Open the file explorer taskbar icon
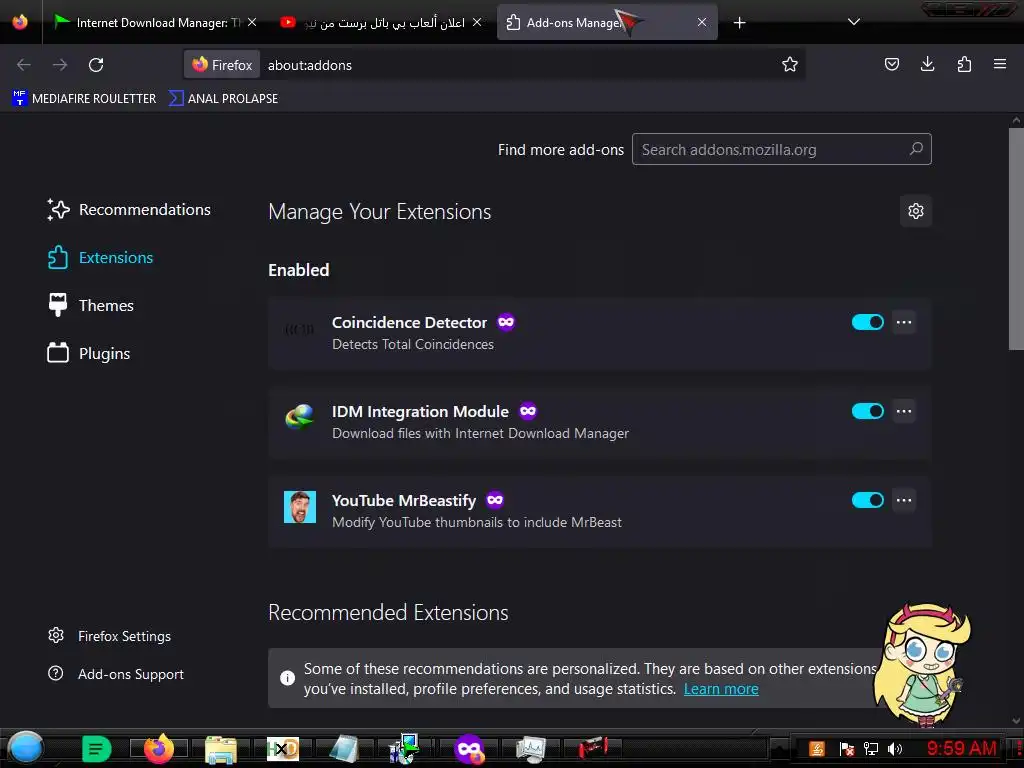The width and height of the screenshot is (1024, 768). pos(221,749)
